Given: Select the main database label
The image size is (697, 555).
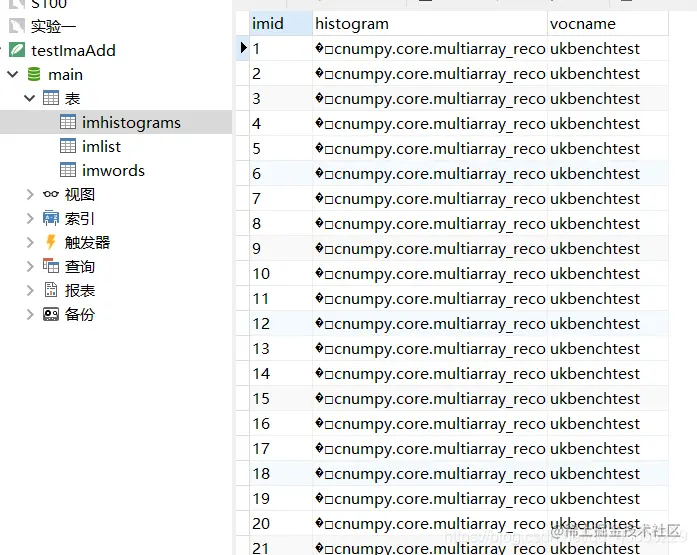Looking at the screenshot, I should (65, 74).
